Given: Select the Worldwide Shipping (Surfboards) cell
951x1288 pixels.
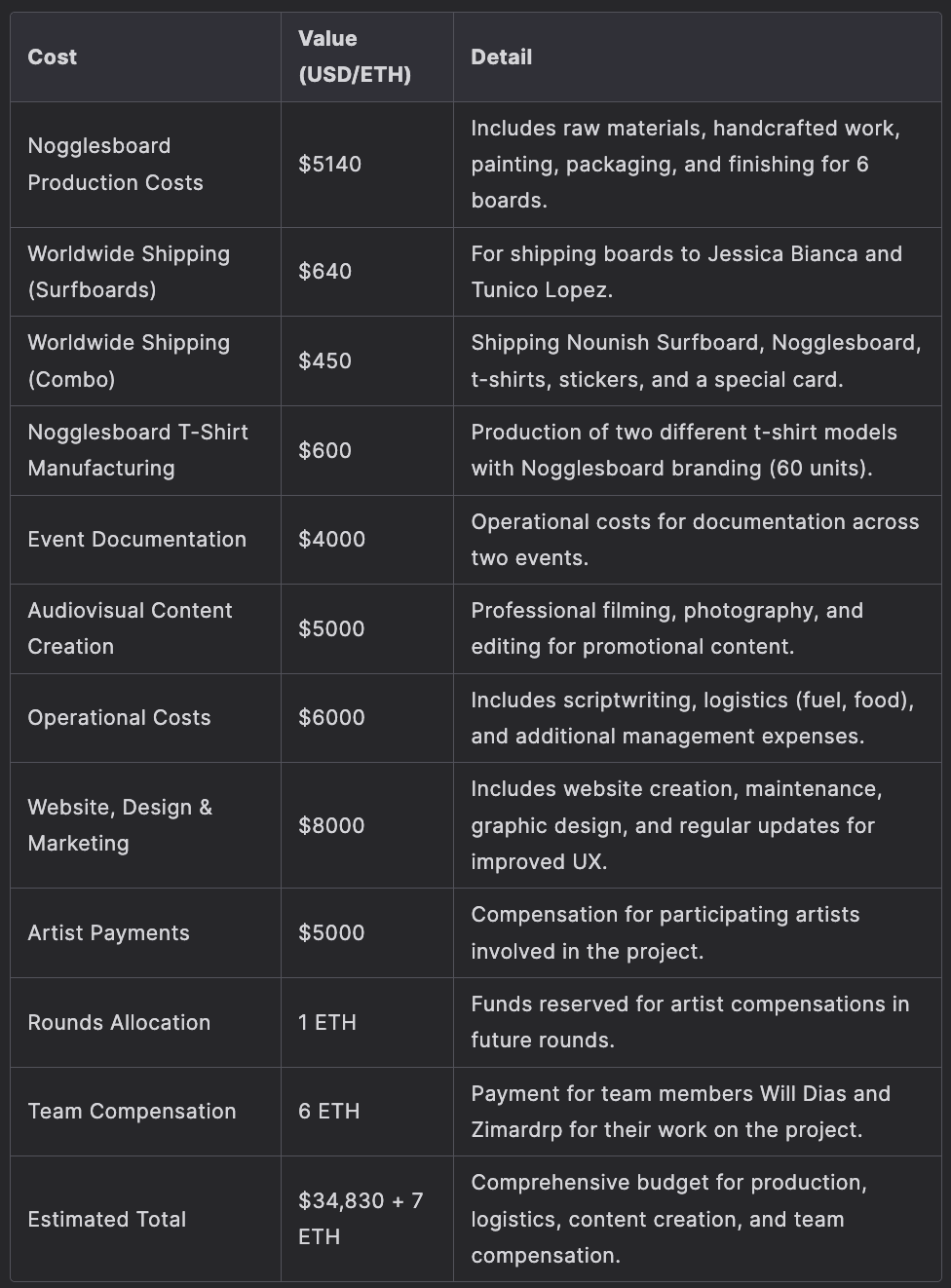Looking at the screenshot, I should 129,271.
